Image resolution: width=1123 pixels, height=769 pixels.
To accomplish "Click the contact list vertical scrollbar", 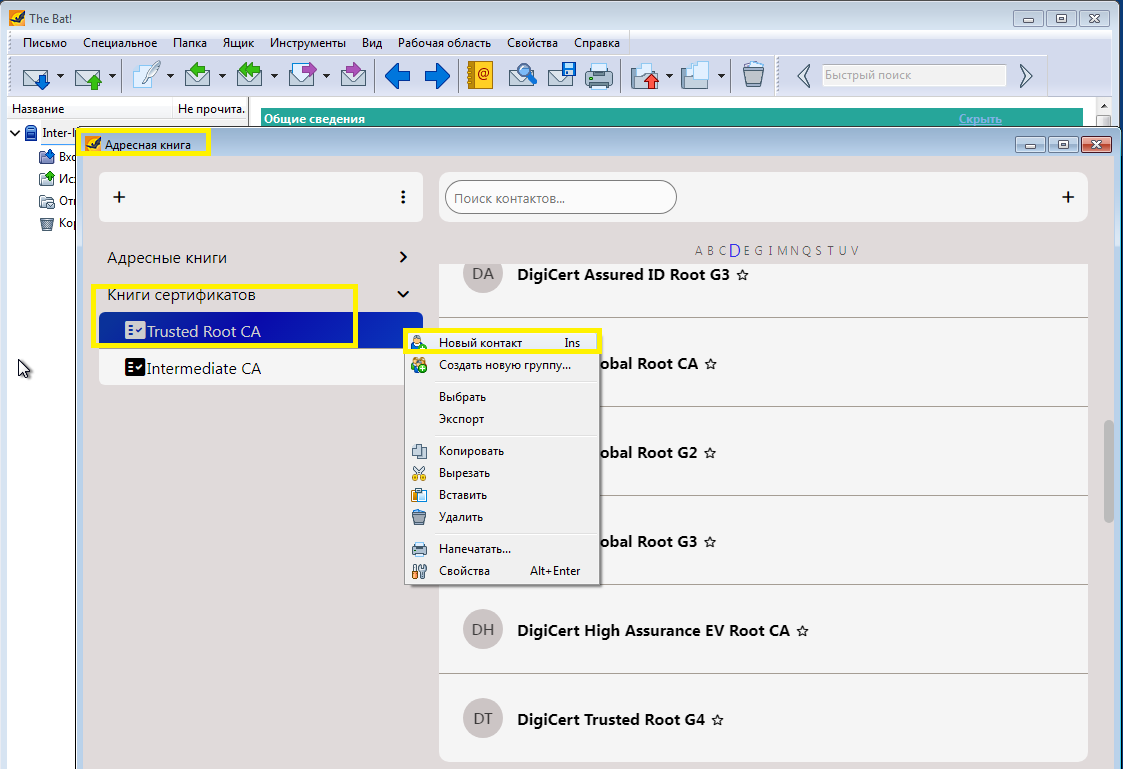I will pyautogui.click(x=1109, y=471).
